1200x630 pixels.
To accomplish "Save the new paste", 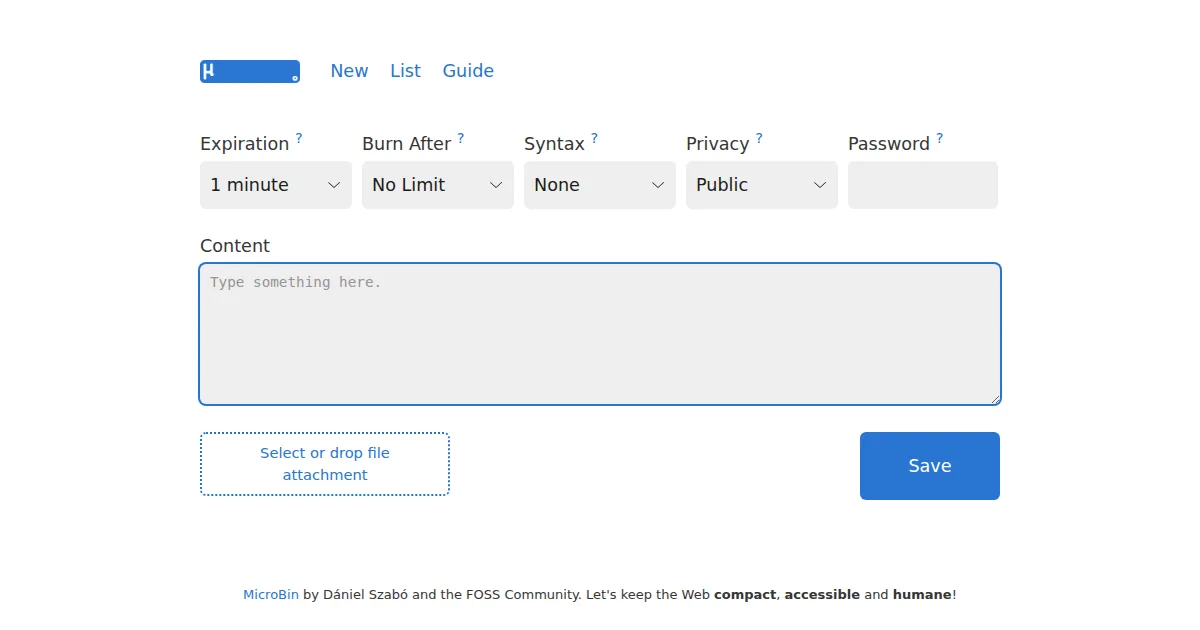I will click(x=930, y=466).
